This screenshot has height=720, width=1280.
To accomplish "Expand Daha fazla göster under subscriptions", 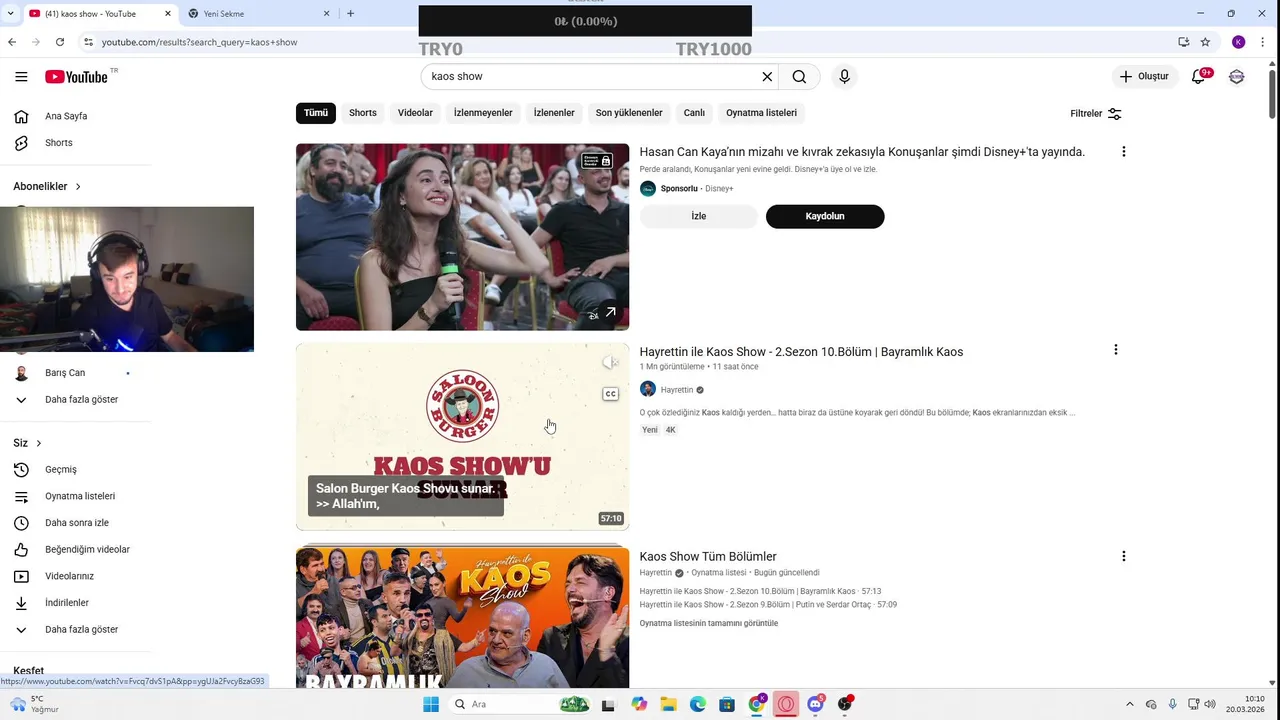I will point(68,400).
